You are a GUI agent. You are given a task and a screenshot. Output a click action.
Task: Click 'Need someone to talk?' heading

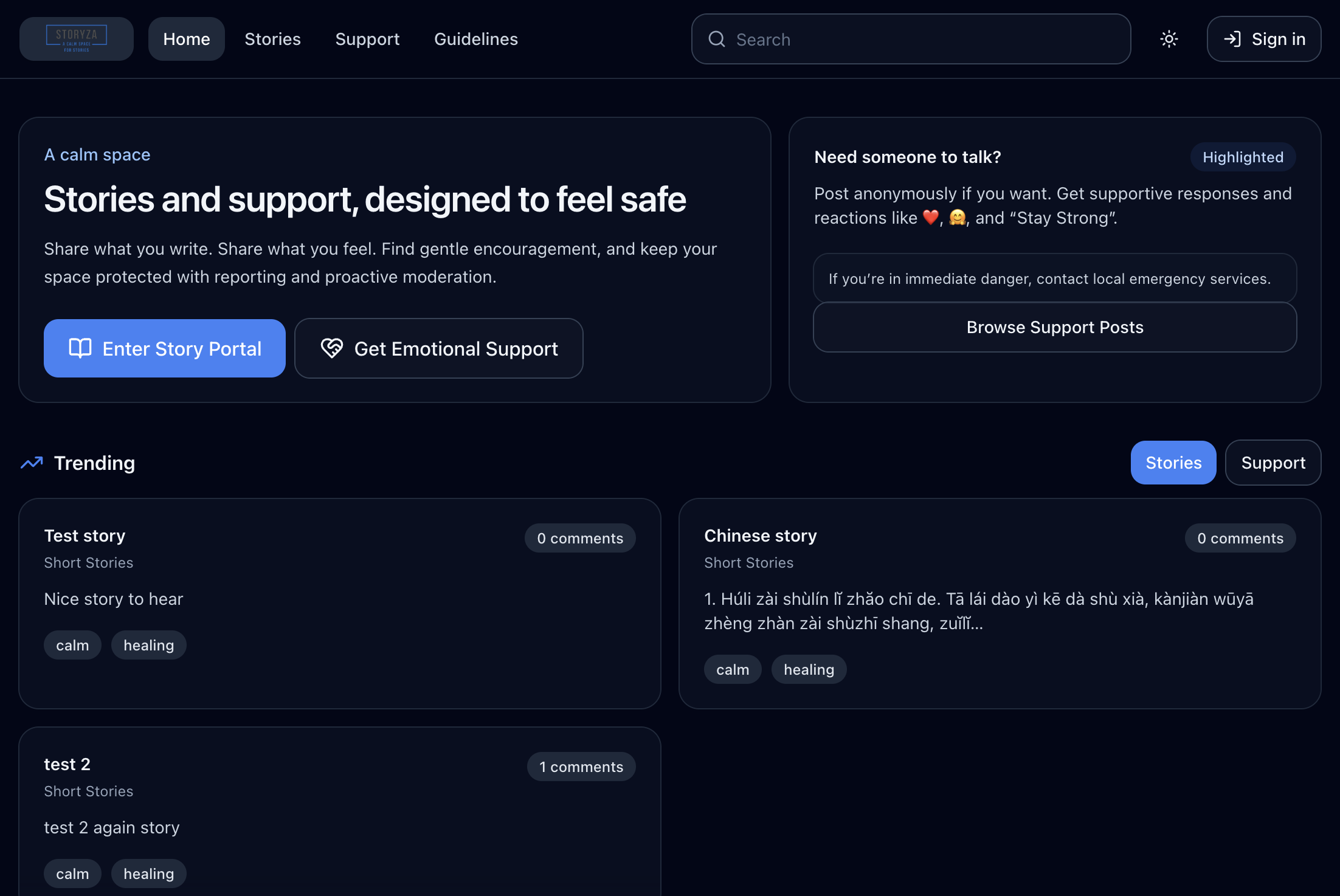907,157
